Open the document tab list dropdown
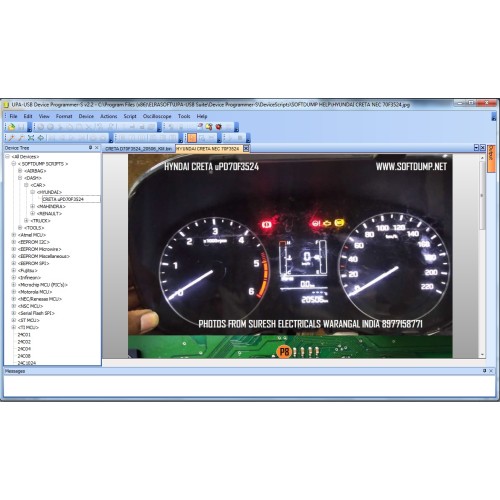This screenshot has width=500, height=500. (476, 148)
